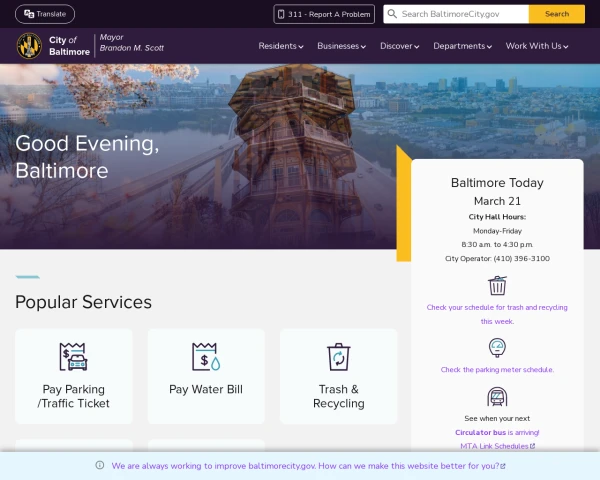Open the Departments menu
The width and height of the screenshot is (600, 480).
pyautogui.click(x=462, y=46)
